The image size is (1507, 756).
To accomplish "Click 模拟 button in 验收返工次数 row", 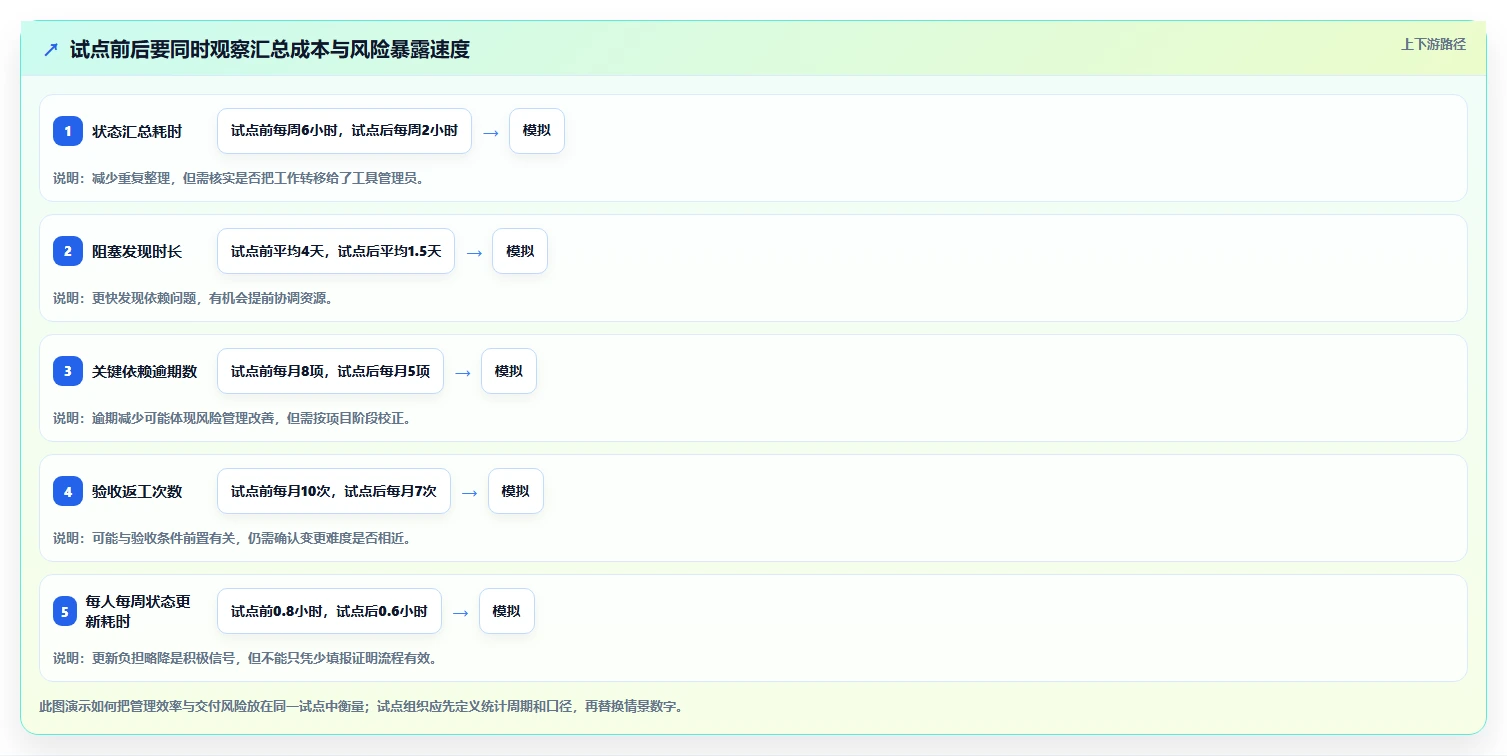I will tap(516, 491).
